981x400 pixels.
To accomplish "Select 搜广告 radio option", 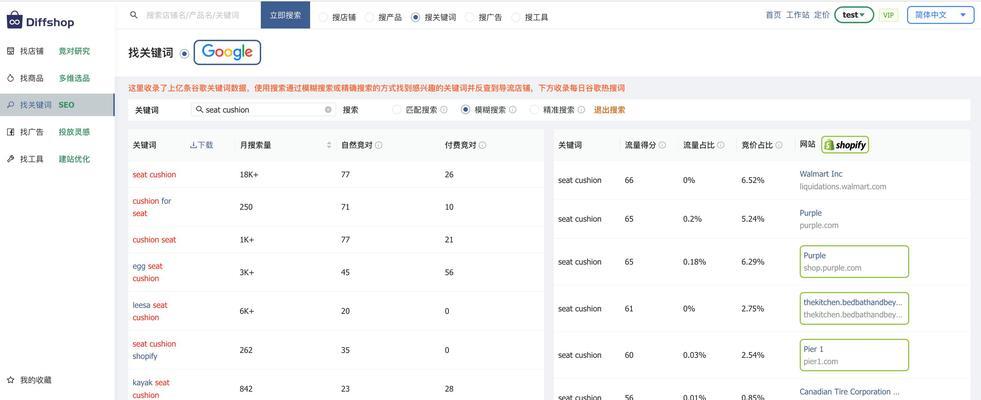I will 469,18.
